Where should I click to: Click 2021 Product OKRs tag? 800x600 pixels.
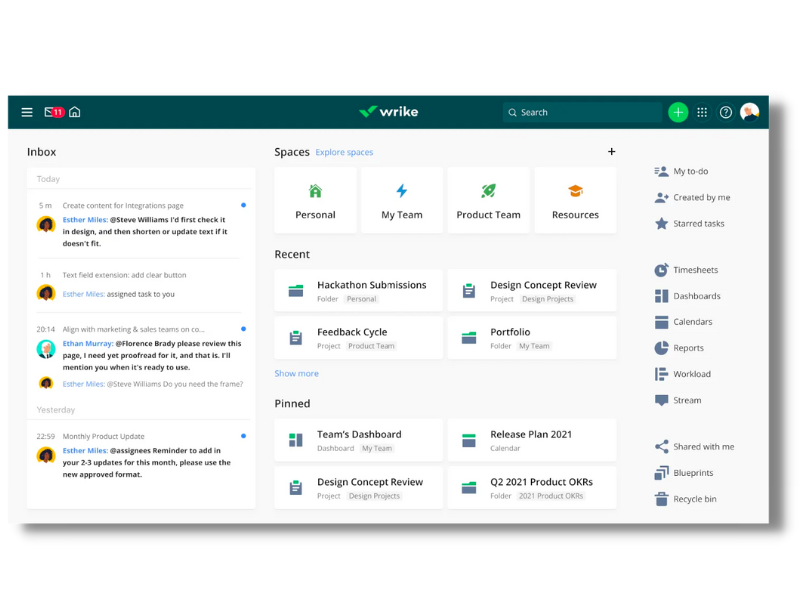pyautogui.click(x=551, y=496)
